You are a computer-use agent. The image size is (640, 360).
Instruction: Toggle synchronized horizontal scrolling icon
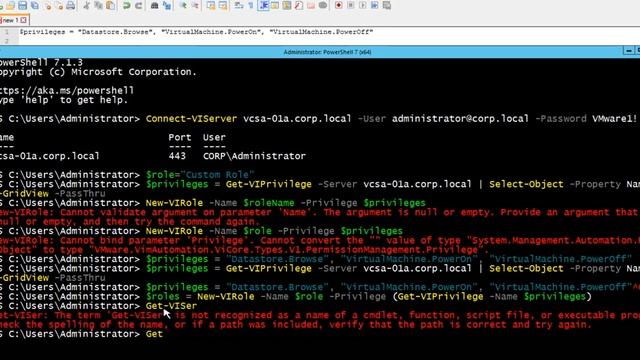(223, 5)
